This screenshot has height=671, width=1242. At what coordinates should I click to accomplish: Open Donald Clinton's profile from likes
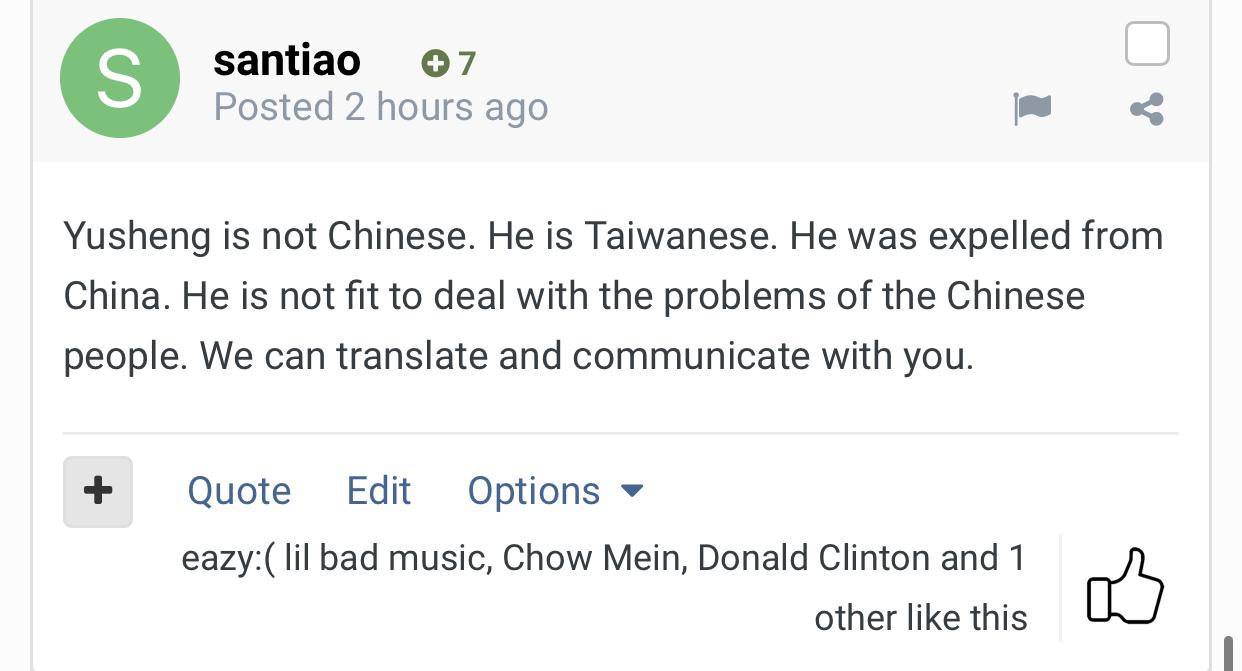tap(814, 558)
